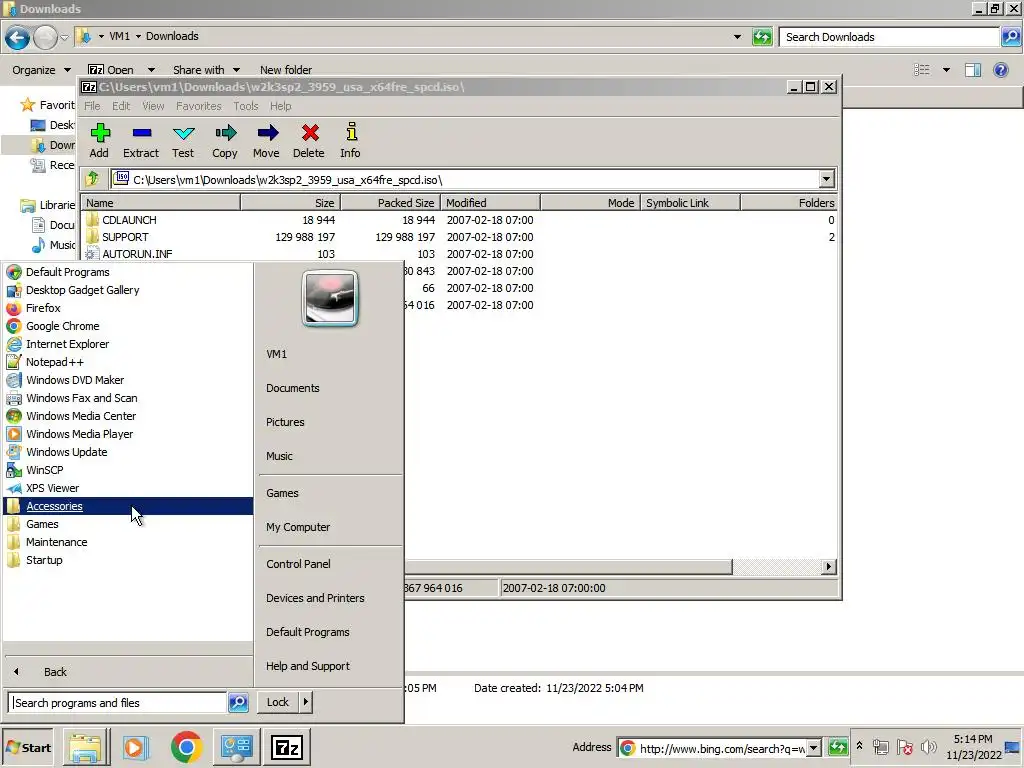Open Windows DVD Maker
This screenshot has width=1024, height=768.
click(x=75, y=380)
